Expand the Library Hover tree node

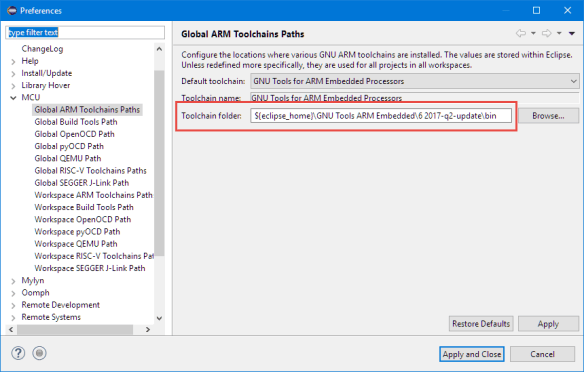(x=13, y=86)
